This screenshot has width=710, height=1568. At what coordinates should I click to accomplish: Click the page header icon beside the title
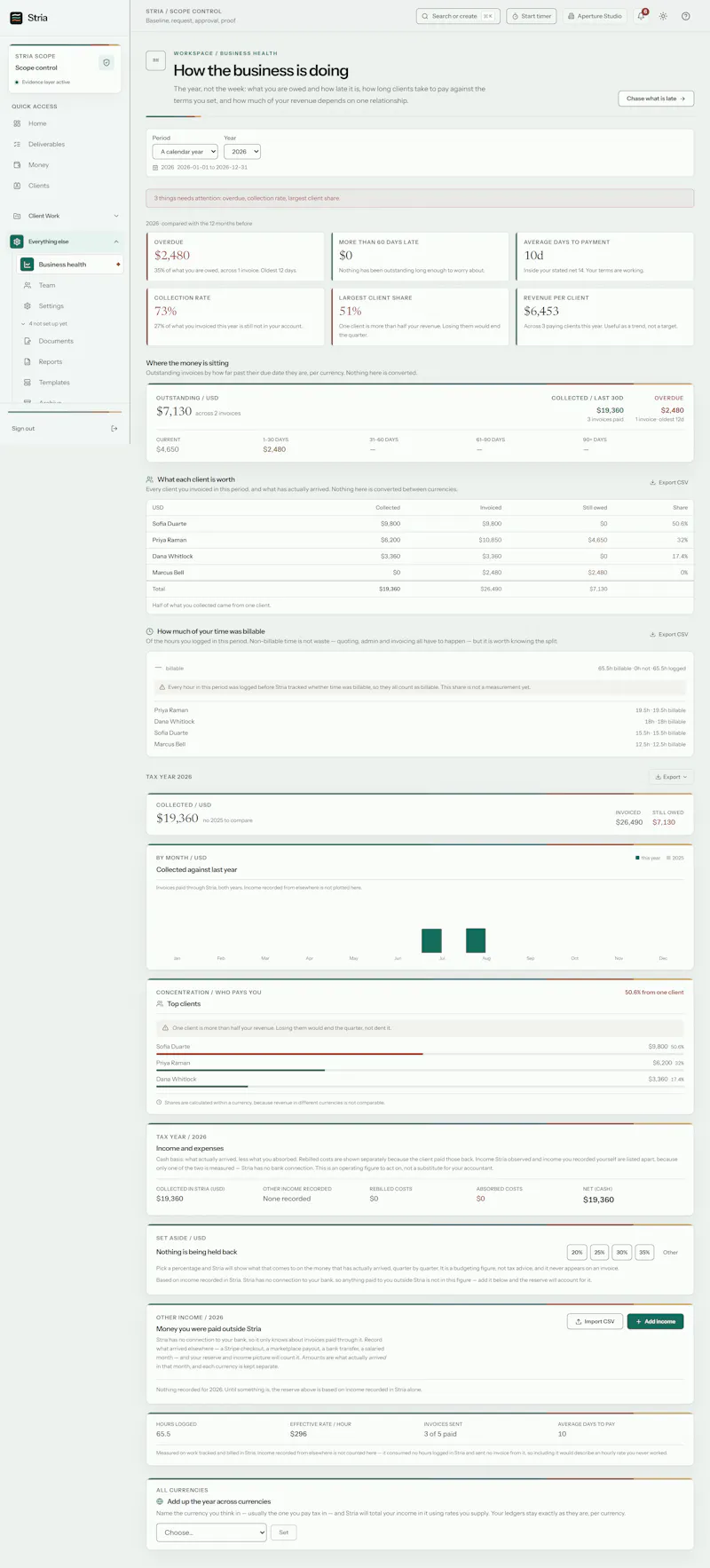(155, 60)
